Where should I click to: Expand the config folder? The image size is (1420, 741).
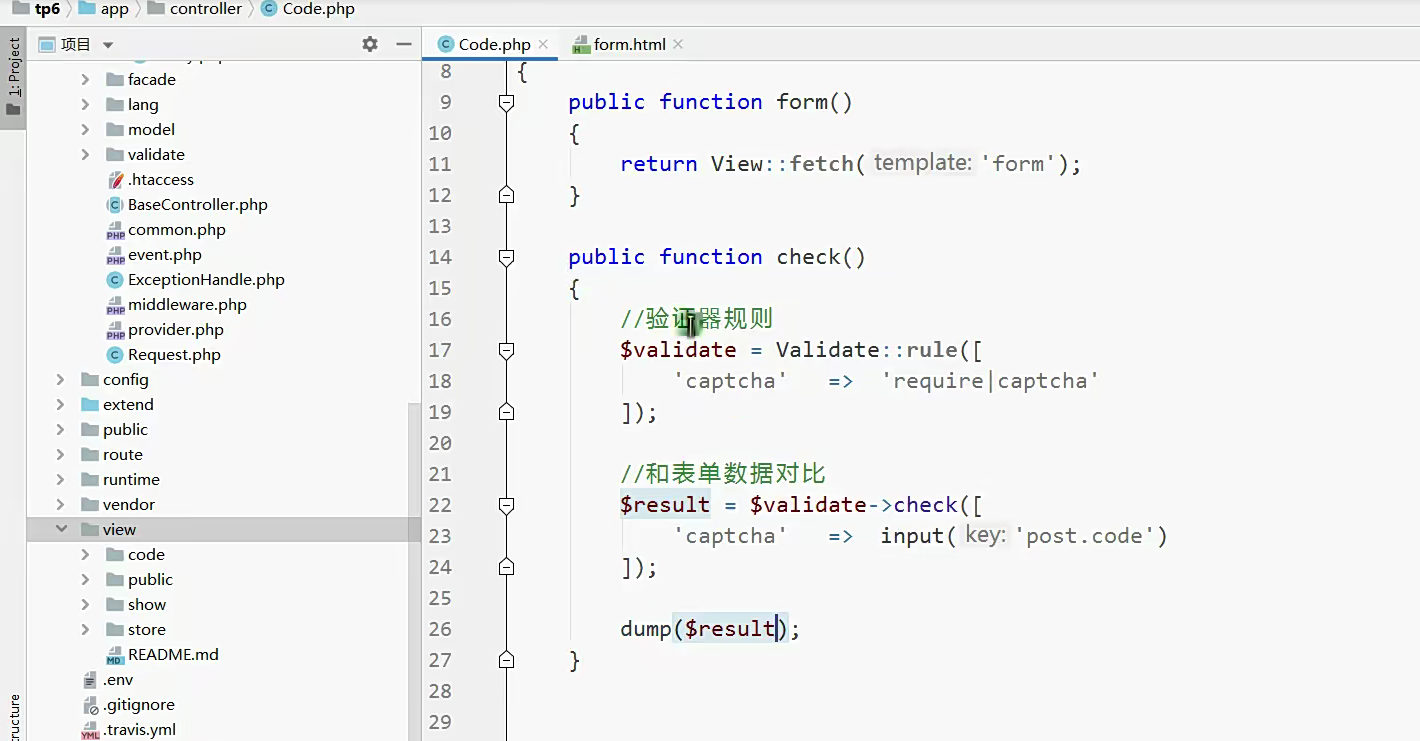coord(61,379)
